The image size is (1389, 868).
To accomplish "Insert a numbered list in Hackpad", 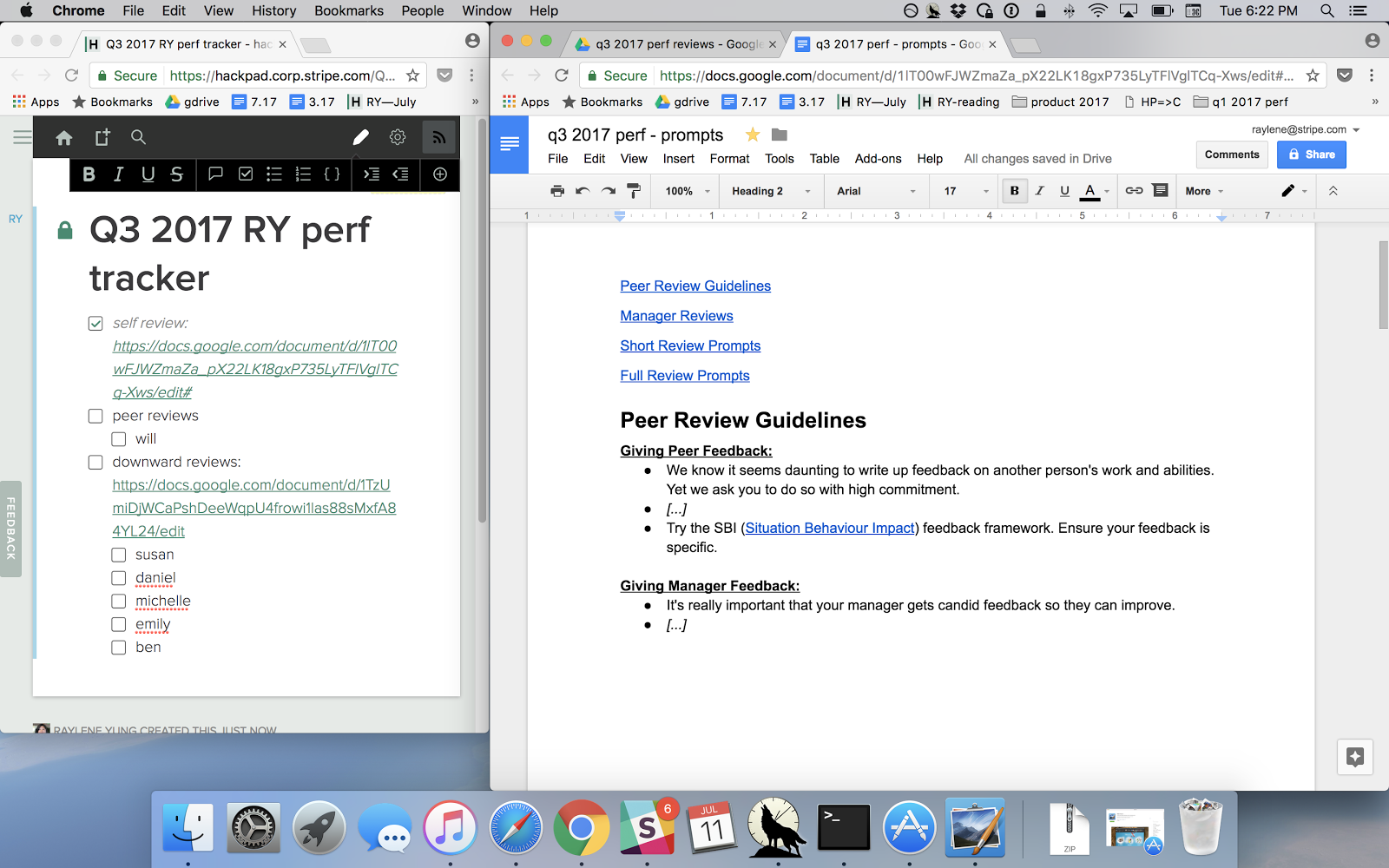I will click(303, 174).
